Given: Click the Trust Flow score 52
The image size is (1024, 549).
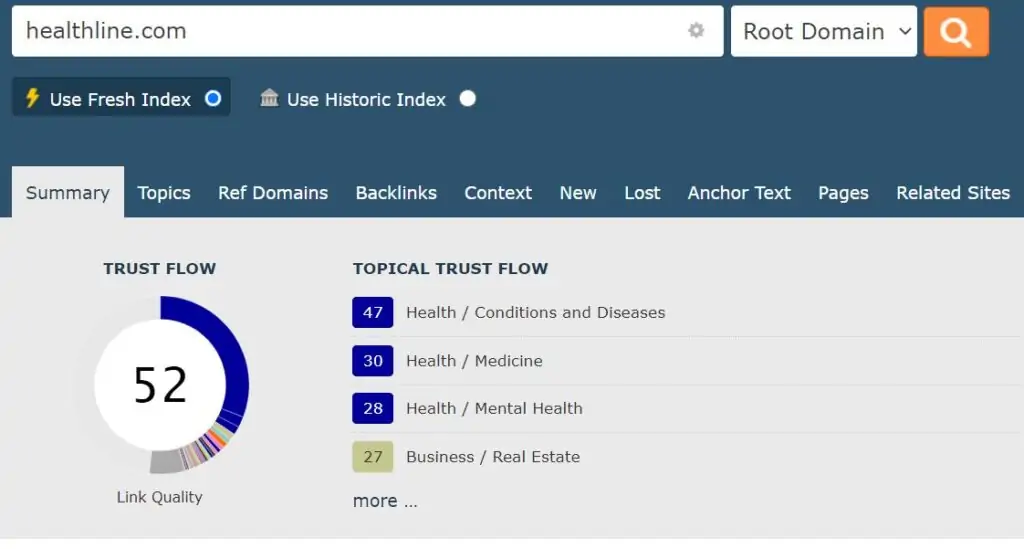Looking at the screenshot, I should tap(161, 384).
